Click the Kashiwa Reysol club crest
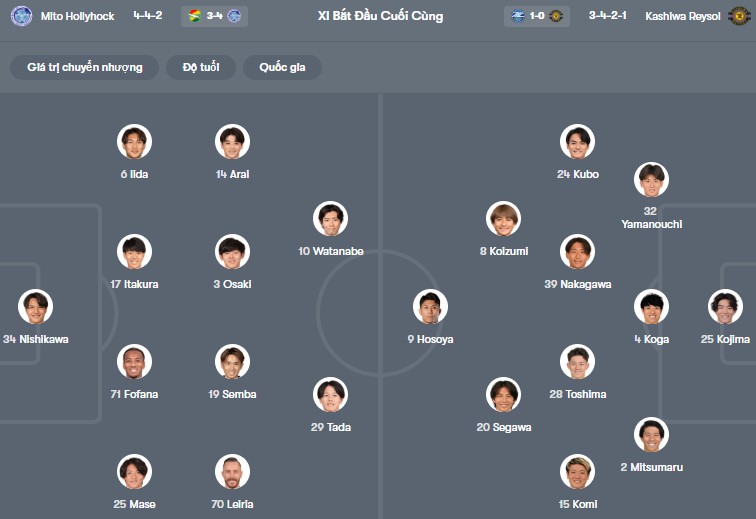The height and width of the screenshot is (519, 756). point(739,16)
